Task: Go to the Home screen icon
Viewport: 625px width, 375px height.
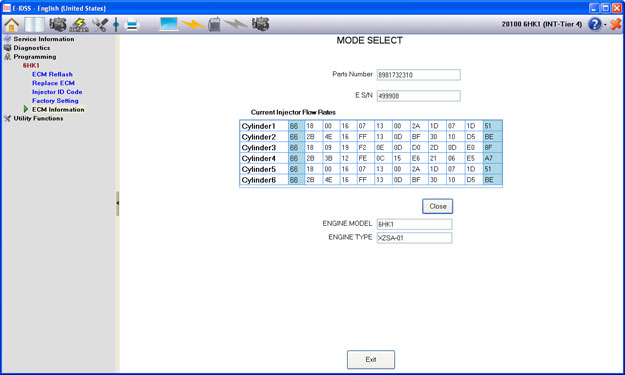Action: [x=11, y=25]
